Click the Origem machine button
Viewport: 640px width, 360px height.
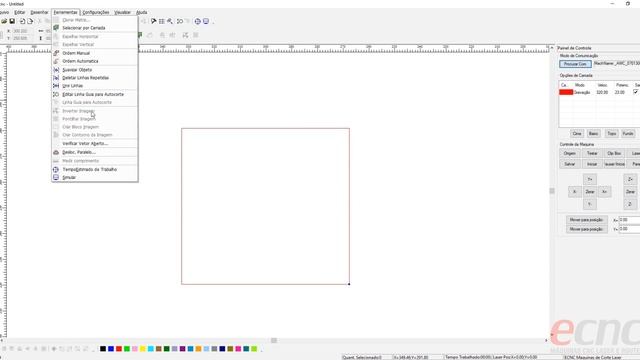pyautogui.click(x=570, y=153)
